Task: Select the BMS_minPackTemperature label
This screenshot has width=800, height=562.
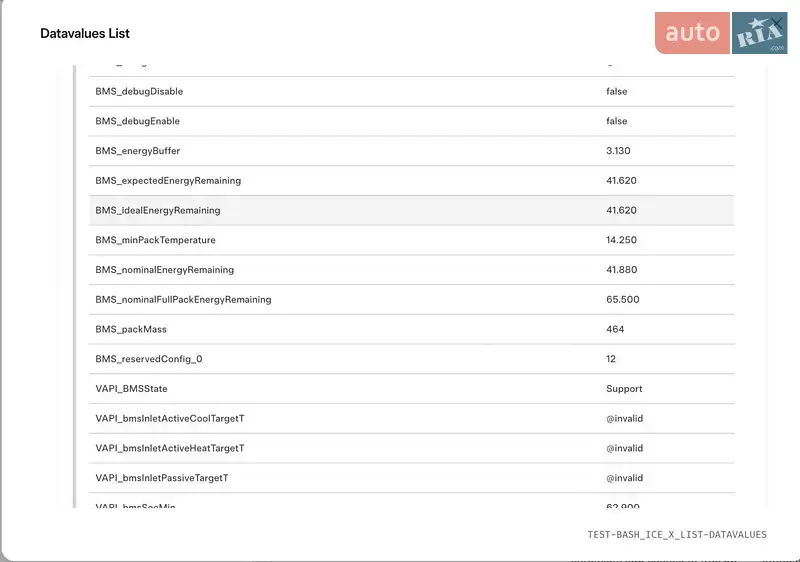Action: coord(155,240)
